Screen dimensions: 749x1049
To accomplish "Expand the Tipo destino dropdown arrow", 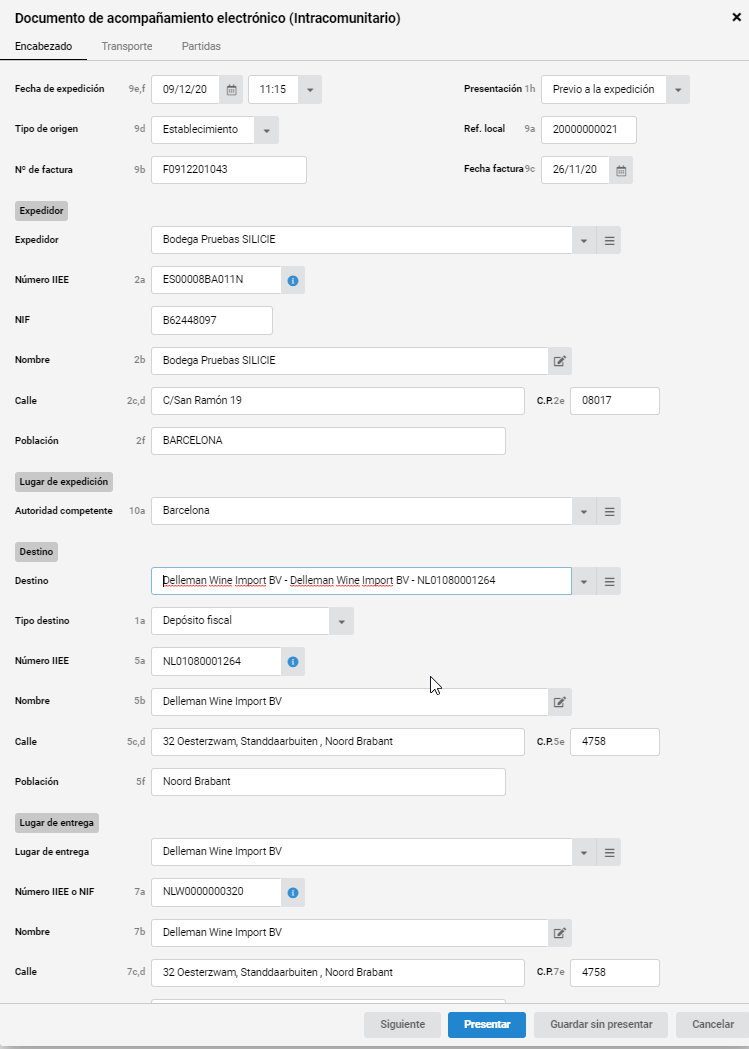I will click(341, 622).
